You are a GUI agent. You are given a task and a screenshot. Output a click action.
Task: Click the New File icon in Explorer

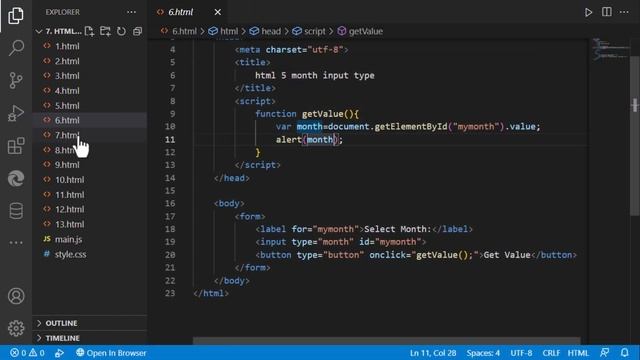89,31
